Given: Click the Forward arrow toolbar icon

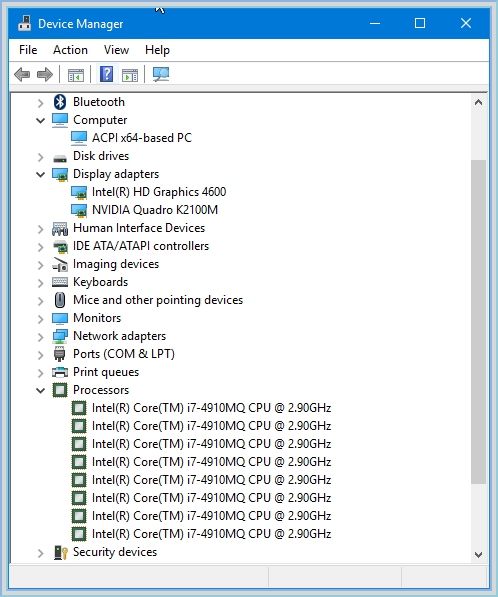Looking at the screenshot, I should [x=45, y=74].
